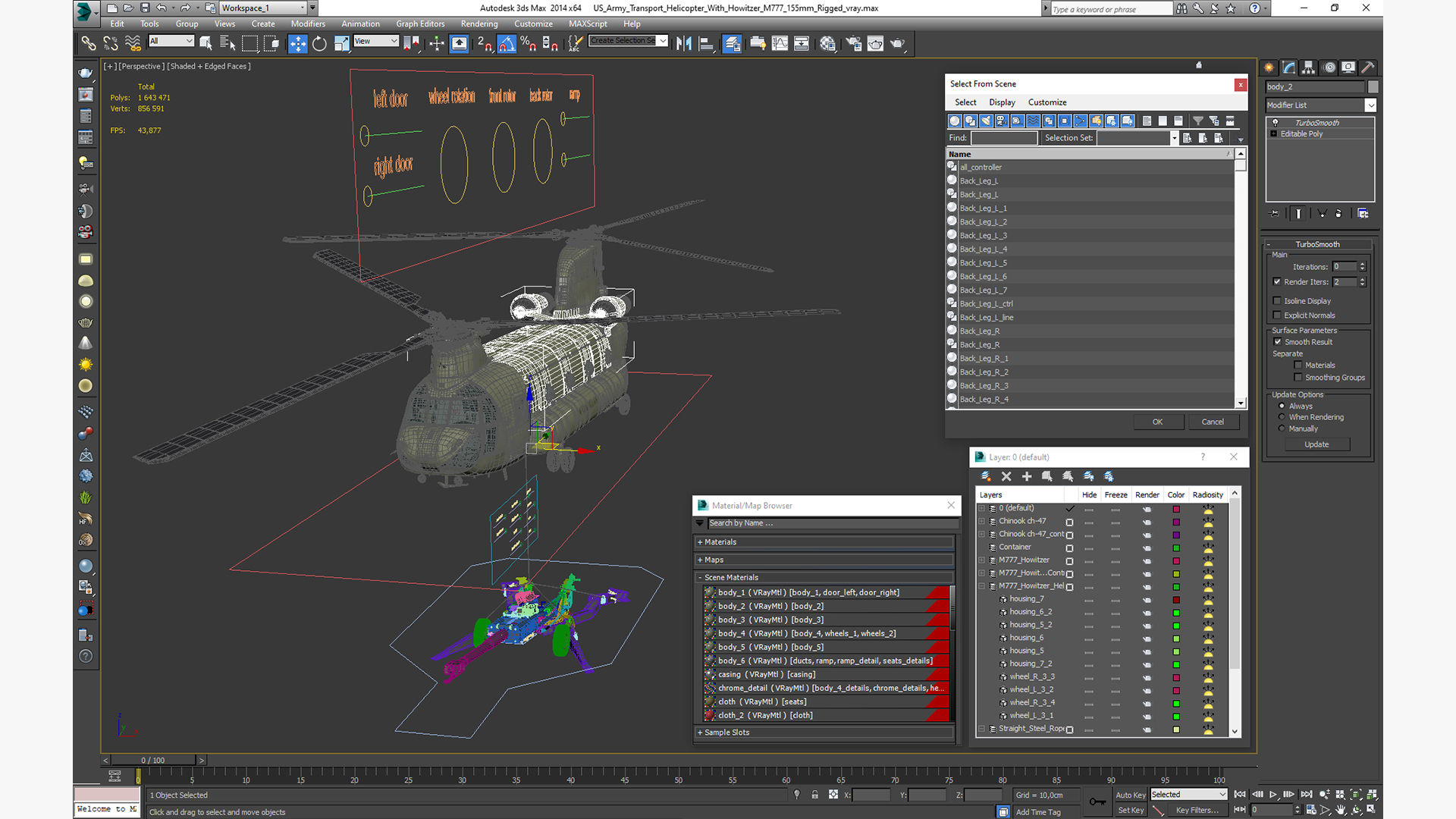Click the Angle Snap toggle icon
Image resolution: width=1456 pixels, height=819 pixels.
(x=507, y=44)
